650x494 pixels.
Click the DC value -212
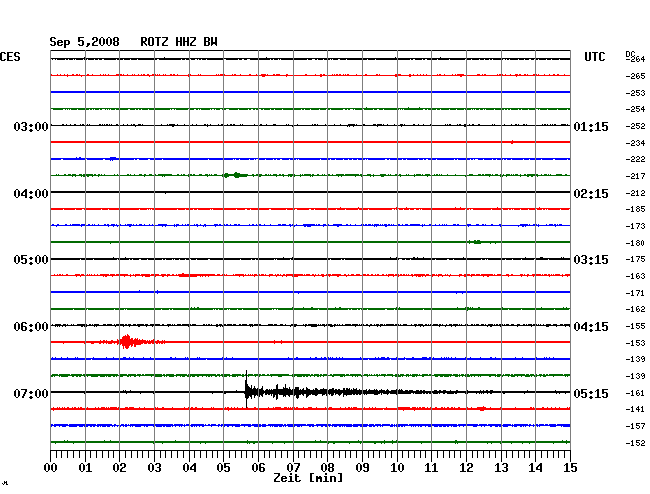pyautogui.click(x=635, y=194)
